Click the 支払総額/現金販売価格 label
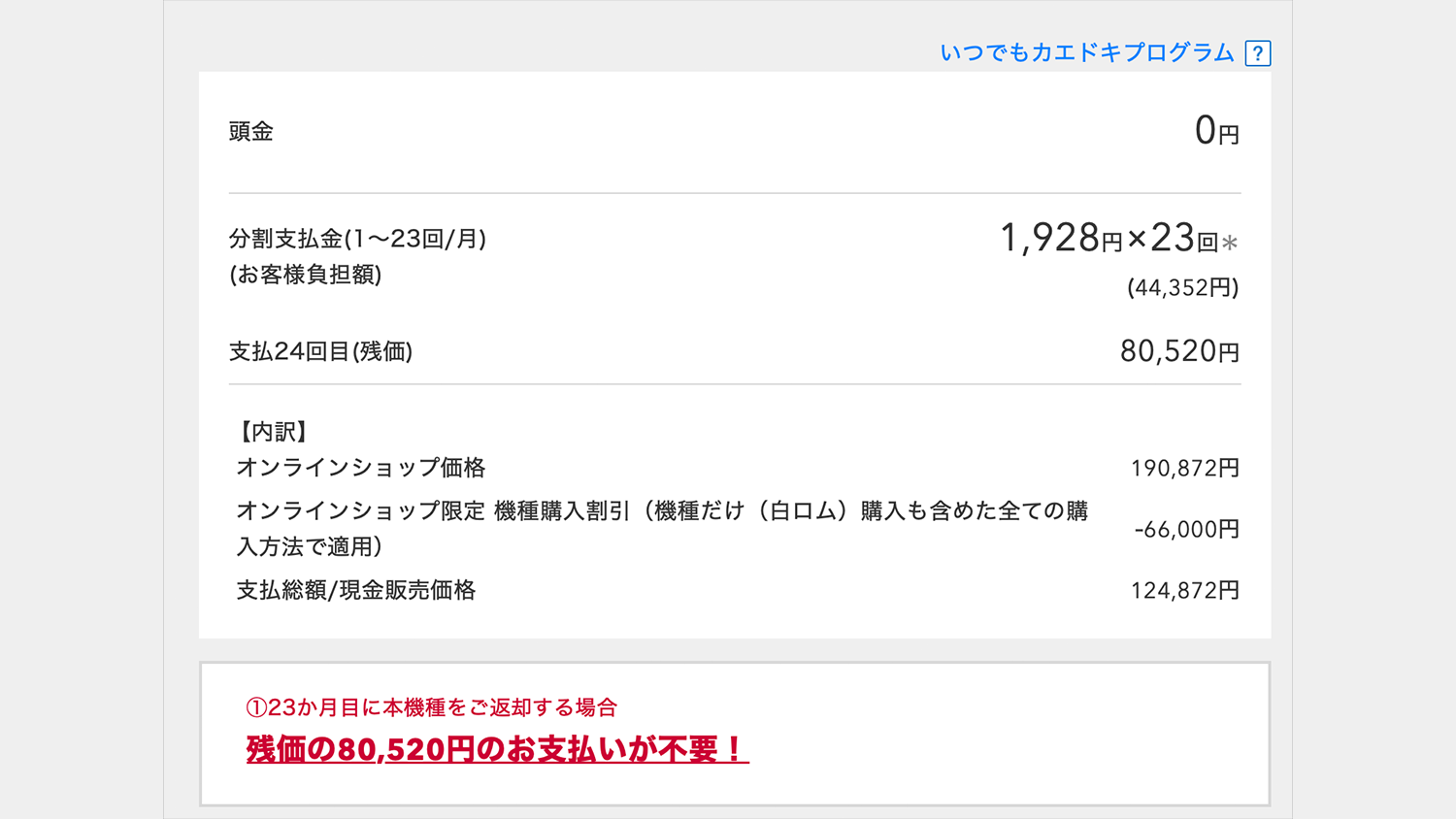This screenshot has width=1456, height=819. point(355,590)
